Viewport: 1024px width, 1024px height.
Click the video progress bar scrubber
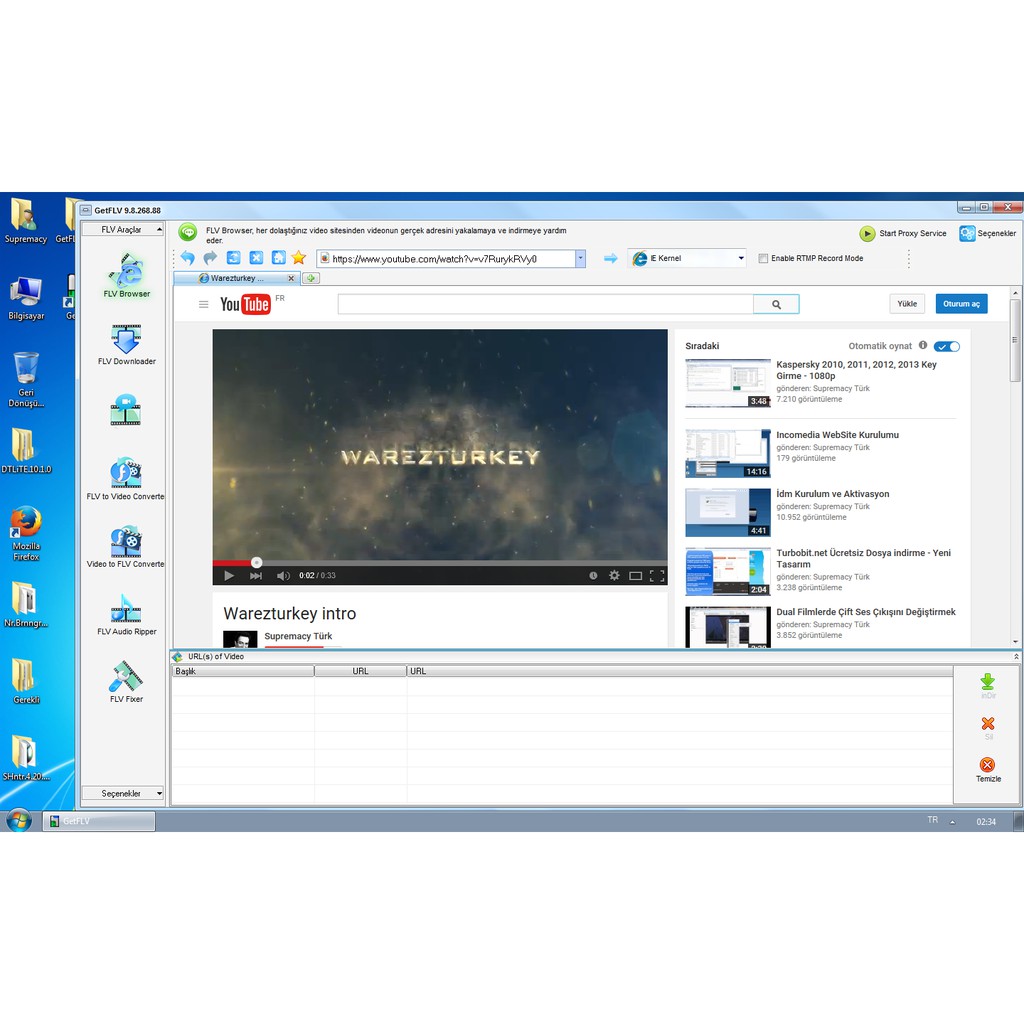[257, 562]
